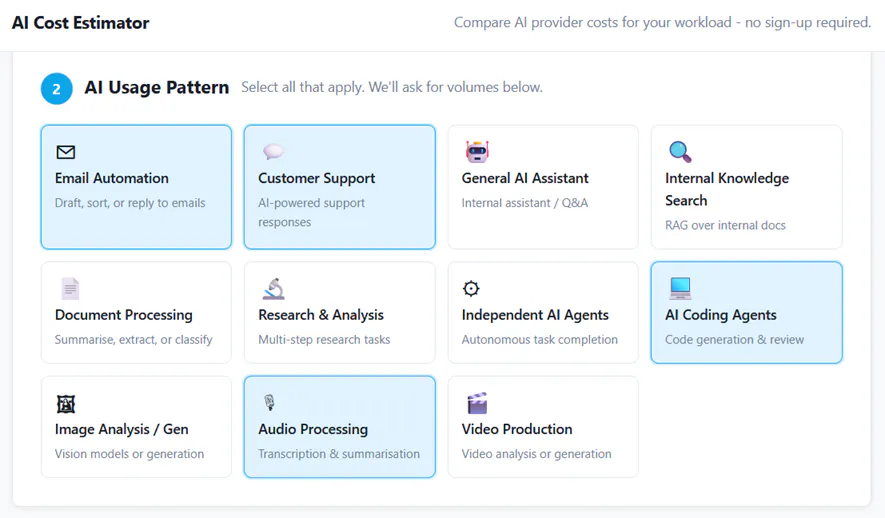Deselect the Email Automation usage card
885x518 pixels.
click(x=136, y=187)
